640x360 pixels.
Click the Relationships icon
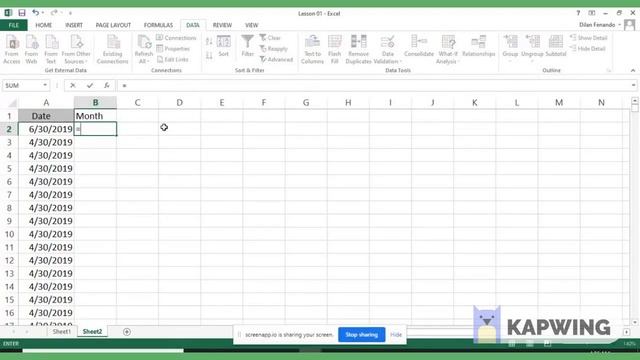478,46
